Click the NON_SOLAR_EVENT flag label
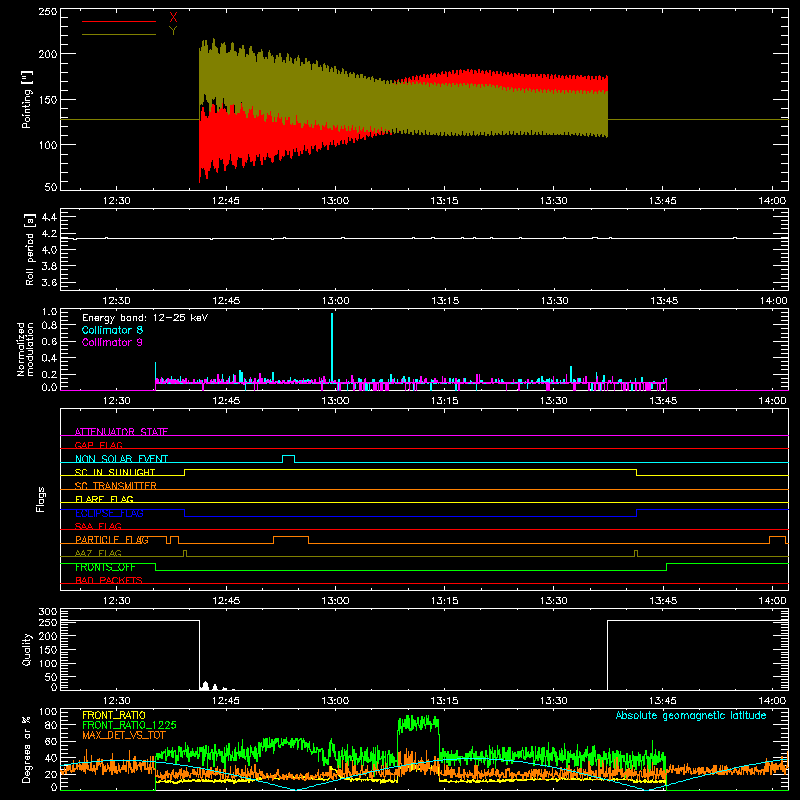This screenshot has height=800, width=800. [x=121, y=459]
